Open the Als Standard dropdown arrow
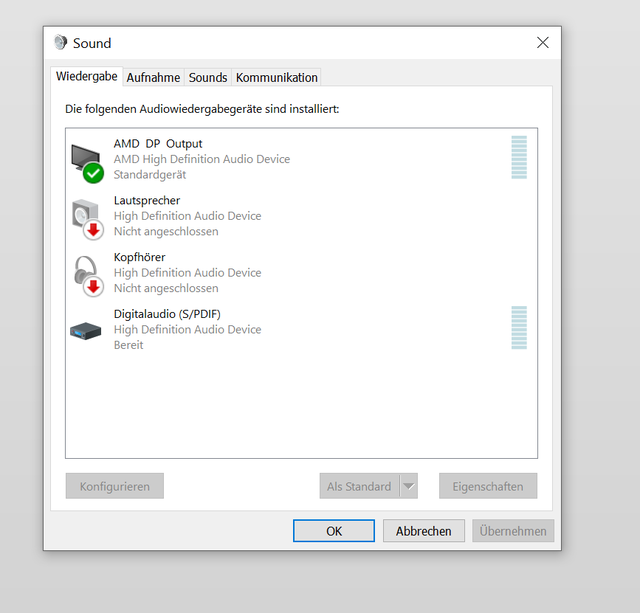 (x=408, y=487)
